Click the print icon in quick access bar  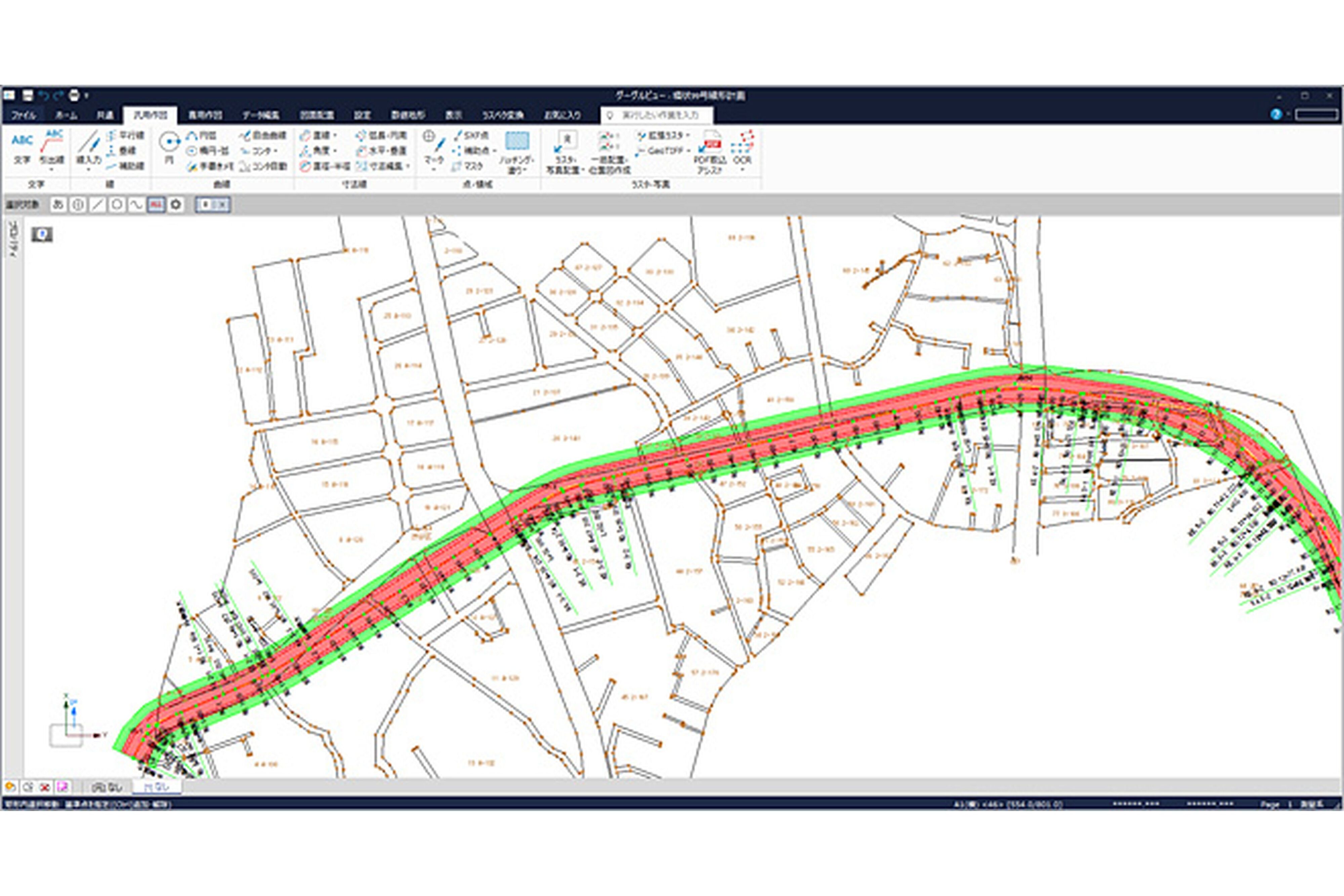(x=74, y=95)
